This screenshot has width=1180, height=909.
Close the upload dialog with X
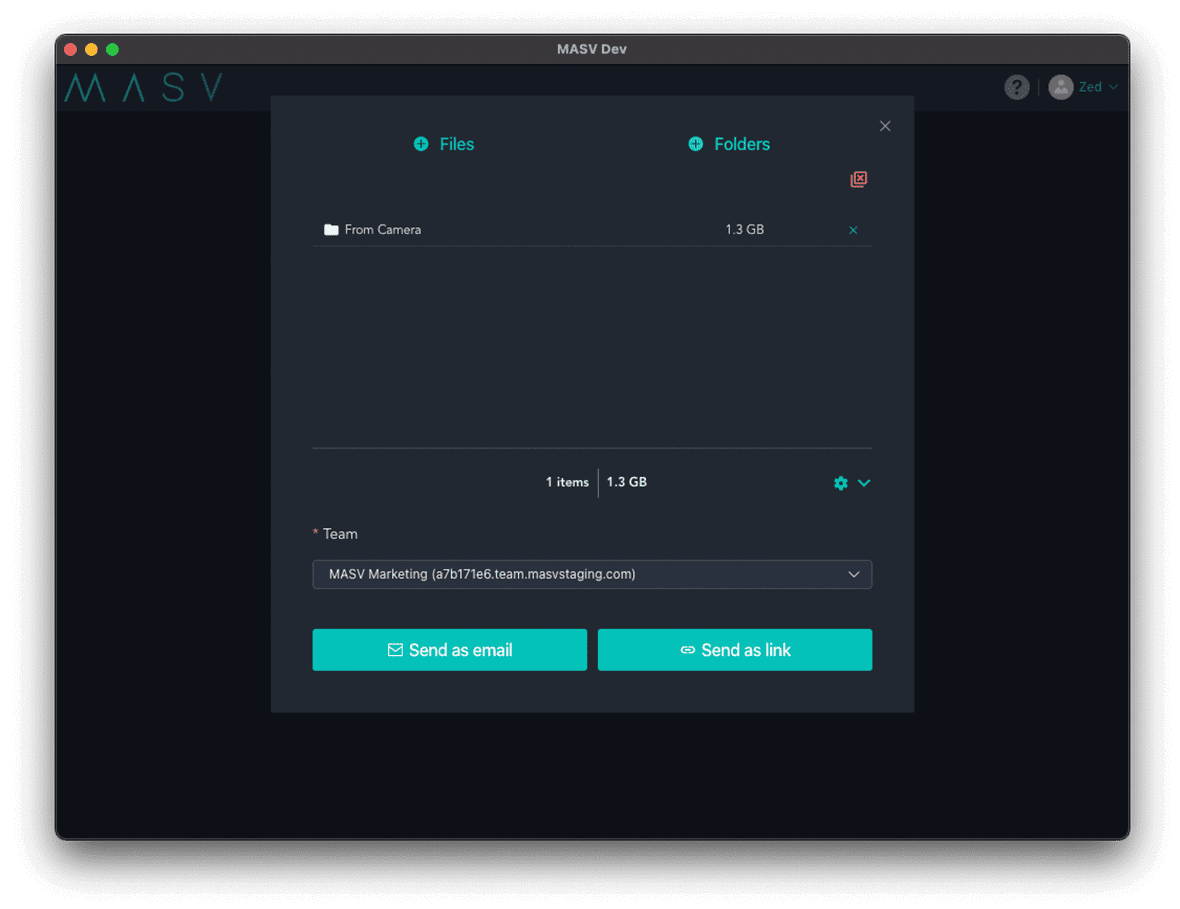[x=885, y=126]
